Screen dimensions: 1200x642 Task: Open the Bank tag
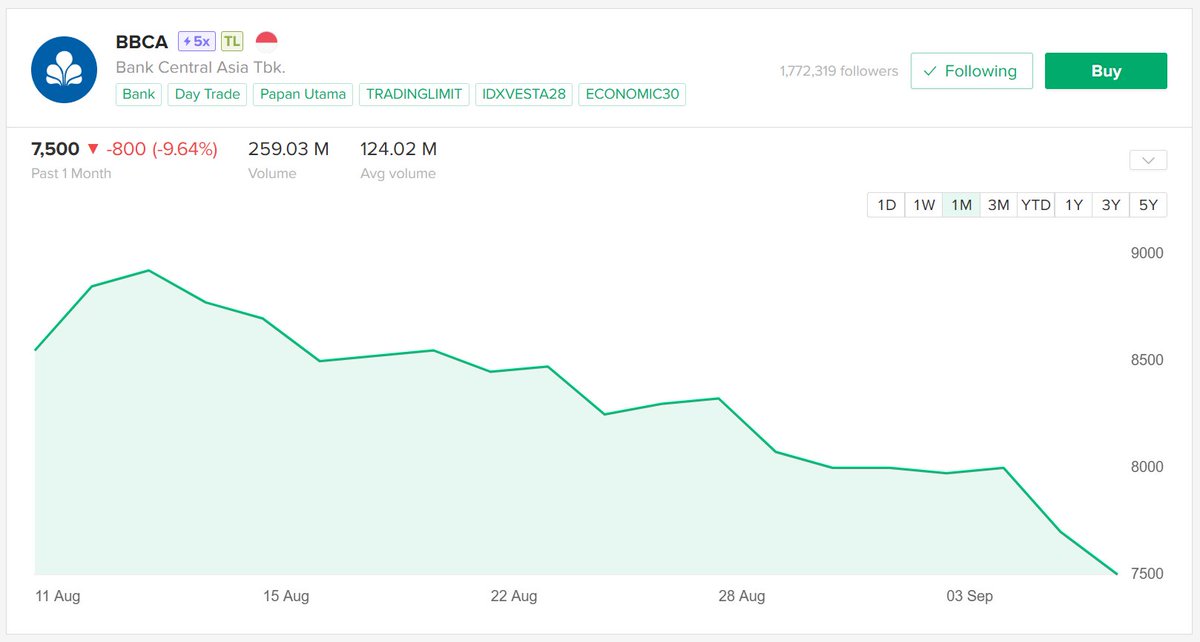[139, 94]
